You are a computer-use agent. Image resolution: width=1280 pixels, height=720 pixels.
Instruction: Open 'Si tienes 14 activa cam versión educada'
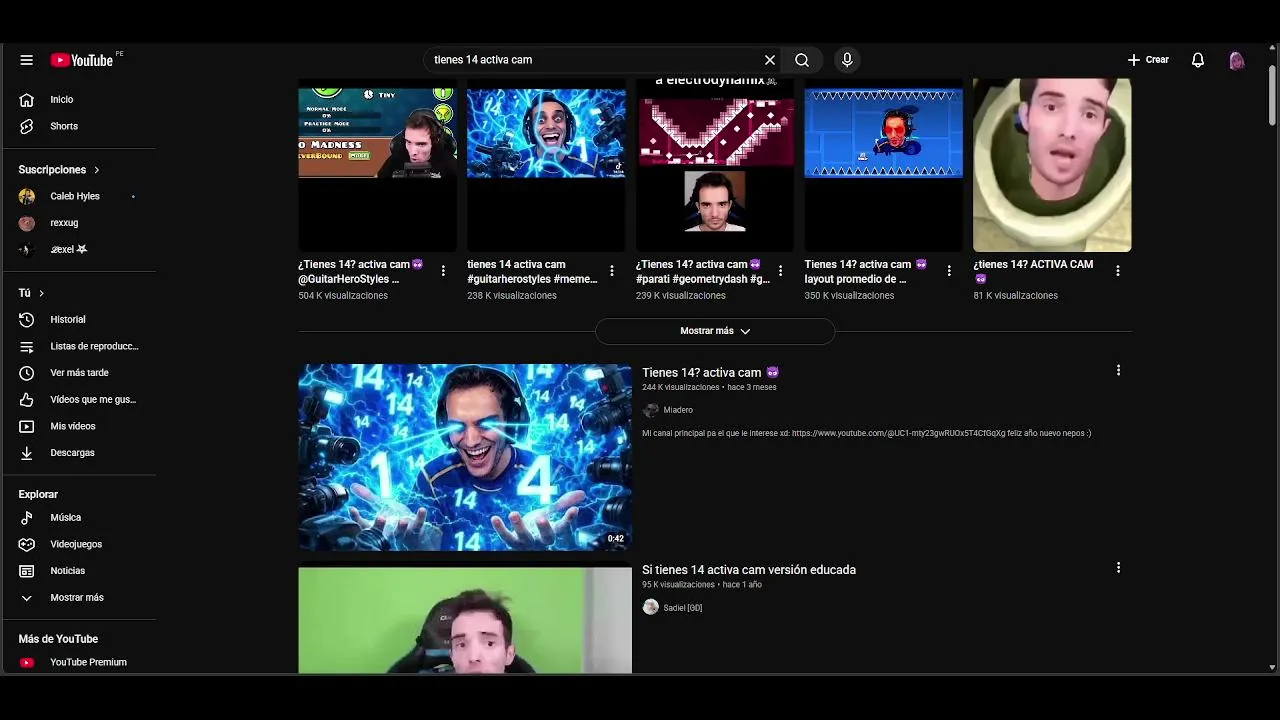pos(749,570)
